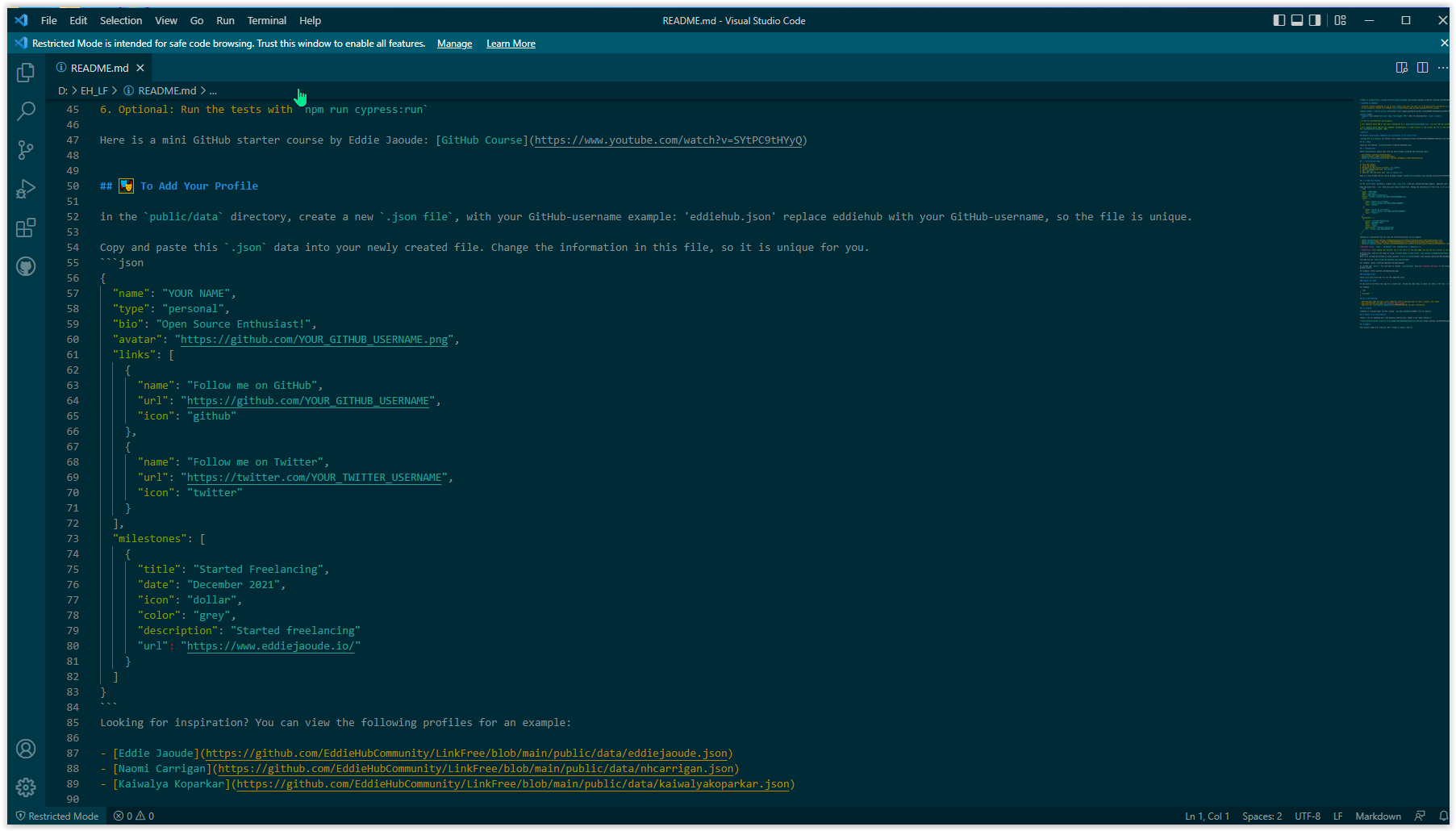Open the Terminal menu

(x=266, y=20)
